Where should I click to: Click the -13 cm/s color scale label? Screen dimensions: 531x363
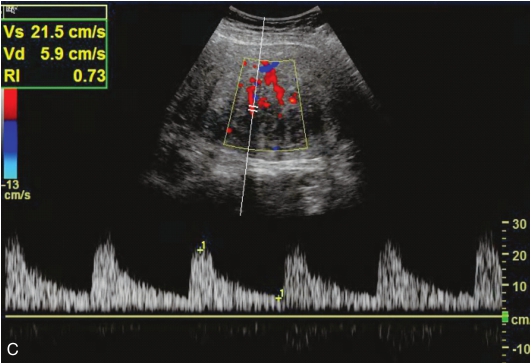tap(17, 190)
